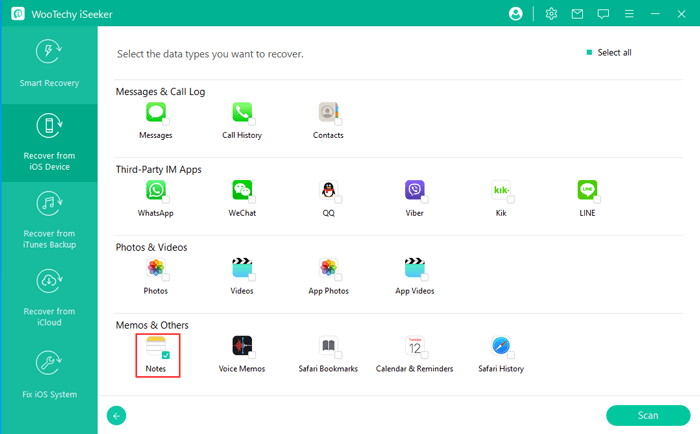
Task: Select the Notes icon
Action: pos(156,346)
